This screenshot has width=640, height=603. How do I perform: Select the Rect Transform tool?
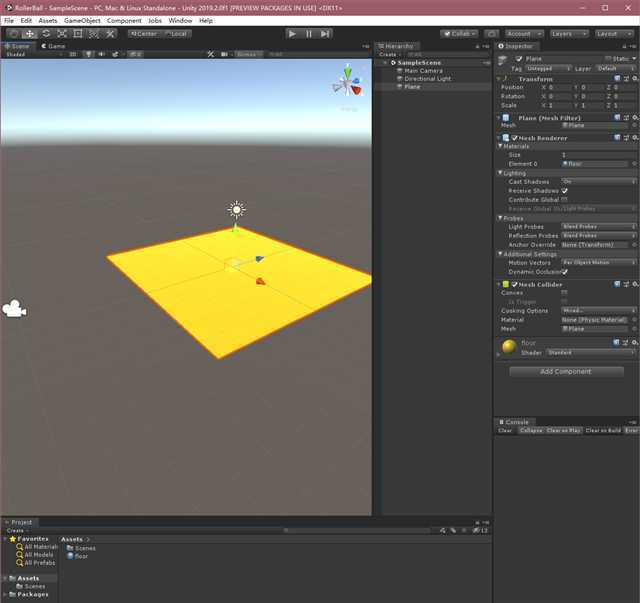coord(78,34)
